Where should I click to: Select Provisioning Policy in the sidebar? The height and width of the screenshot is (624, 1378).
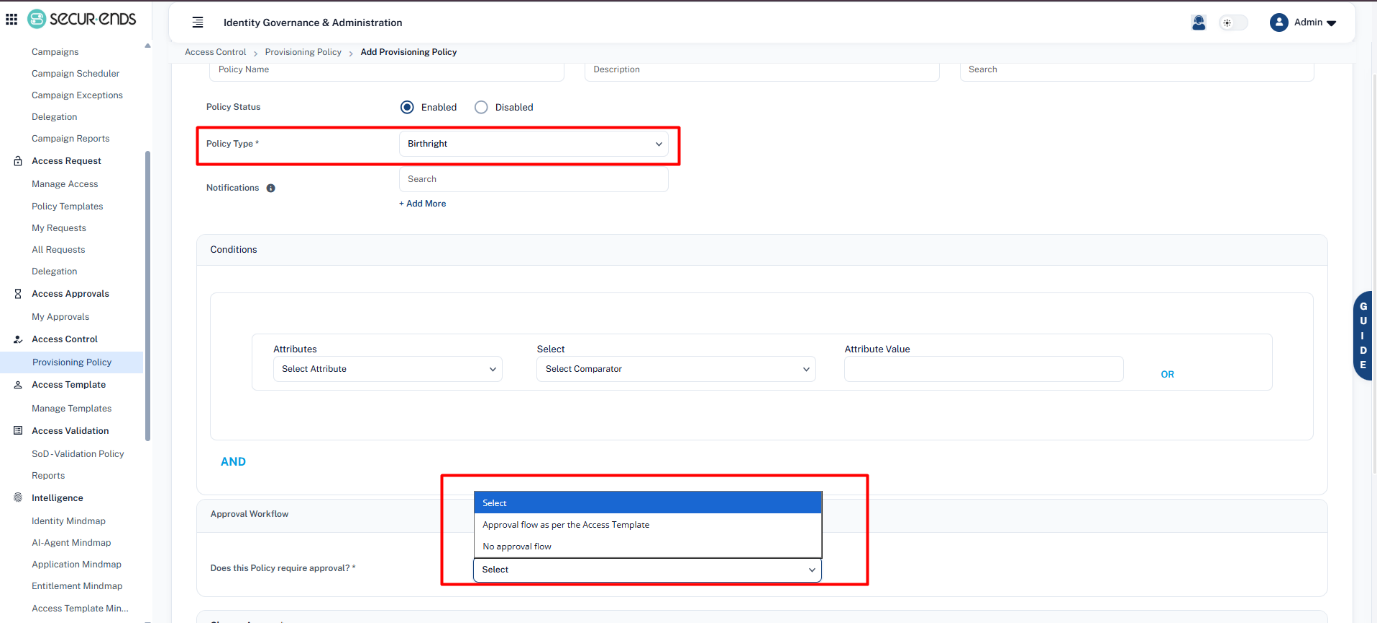[x=72, y=363]
